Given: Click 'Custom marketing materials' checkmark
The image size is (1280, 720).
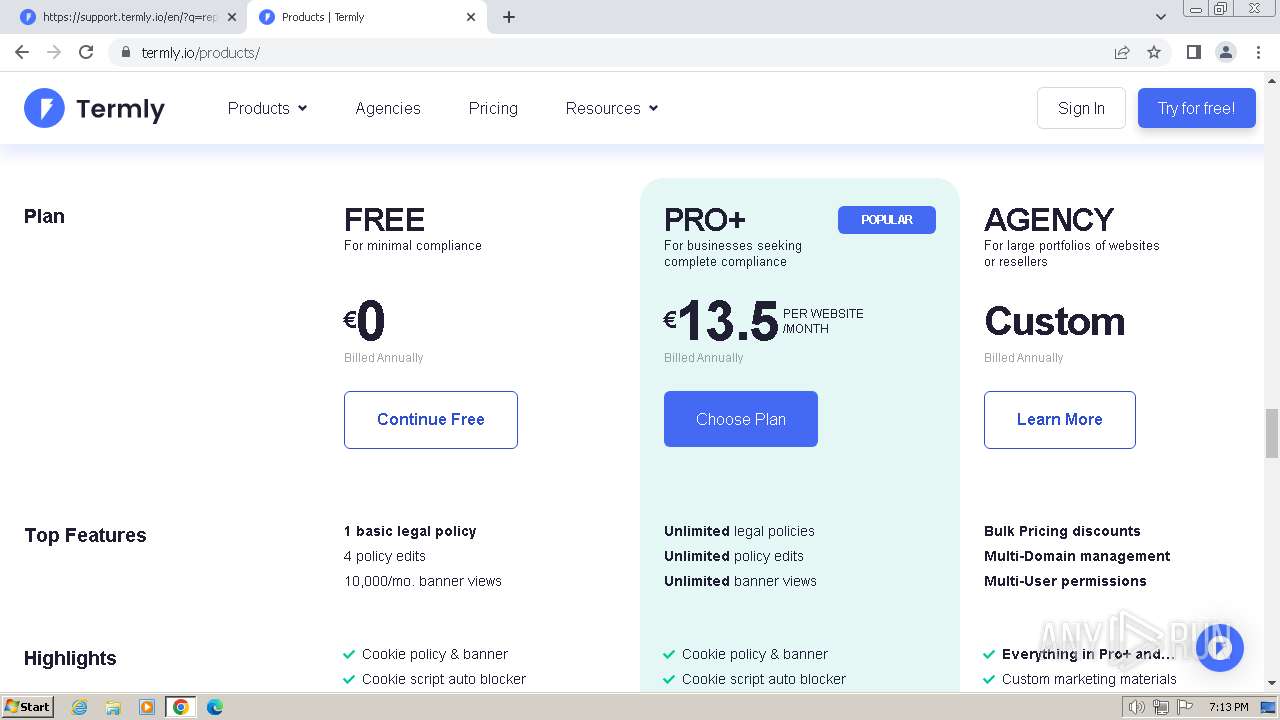Looking at the screenshot, I should (x=989, y=679).
